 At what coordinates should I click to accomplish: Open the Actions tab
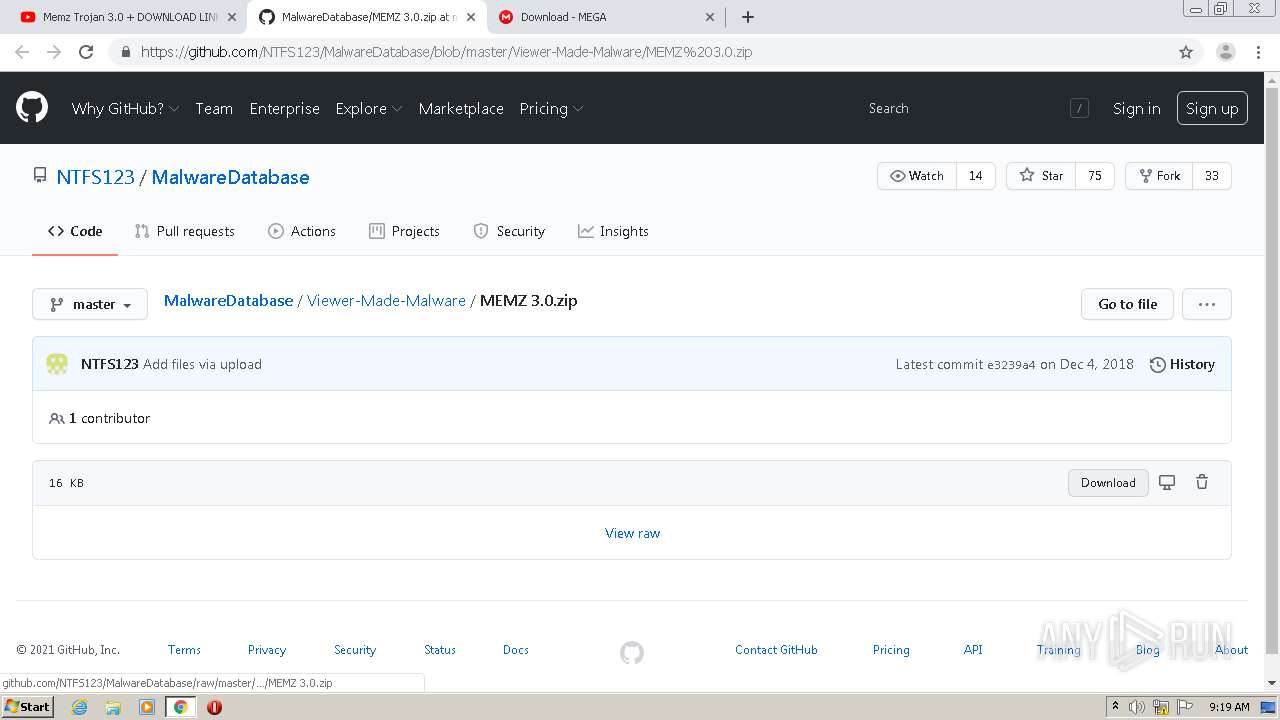point(302,231)
